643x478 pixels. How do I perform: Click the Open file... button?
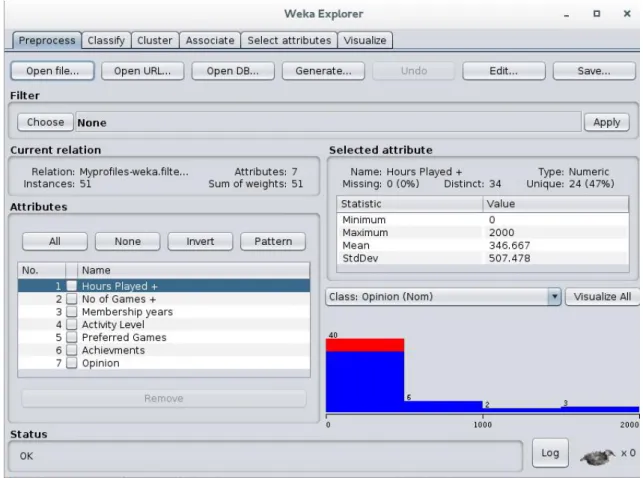click(52, 71)
